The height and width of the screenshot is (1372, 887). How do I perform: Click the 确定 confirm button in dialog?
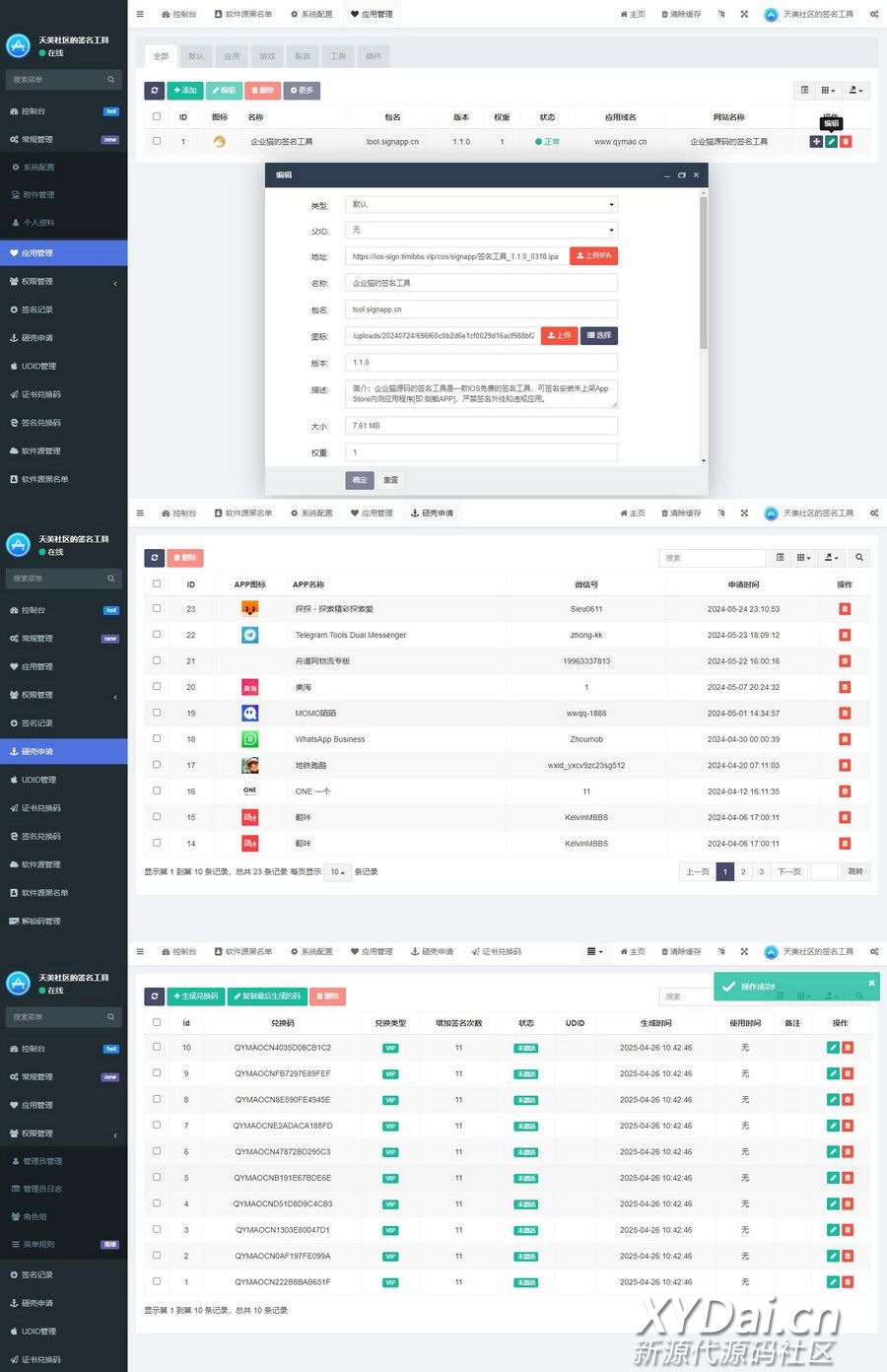click(x=360, y=480)
